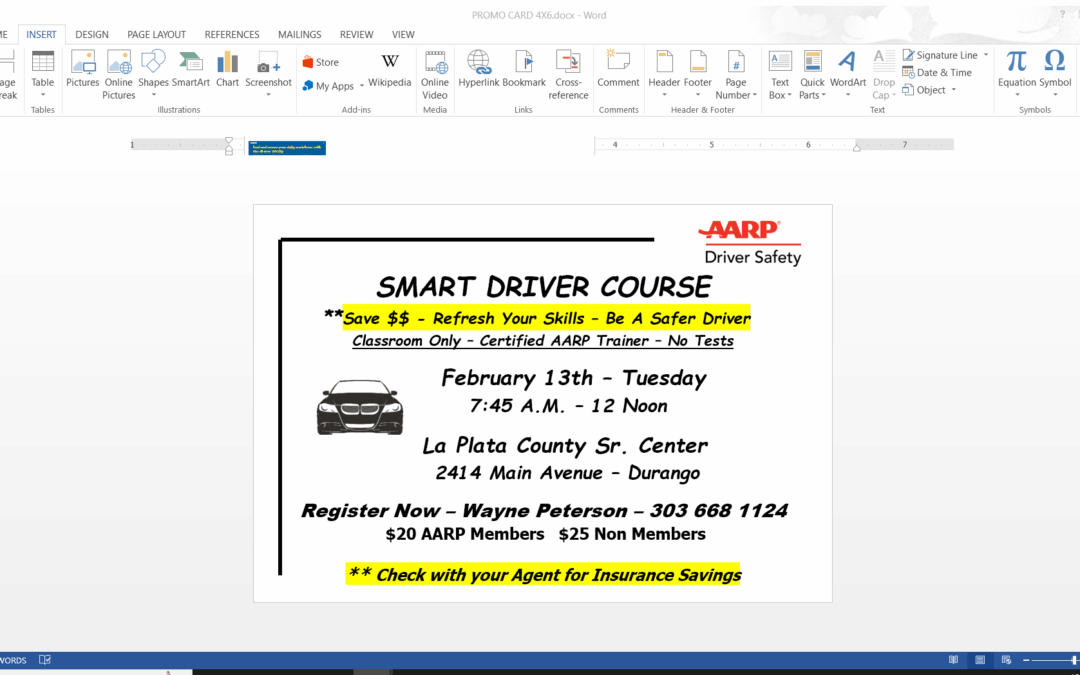1080x675 pixels.
Task: Select the black car image in document
Action: click(360, 407)
